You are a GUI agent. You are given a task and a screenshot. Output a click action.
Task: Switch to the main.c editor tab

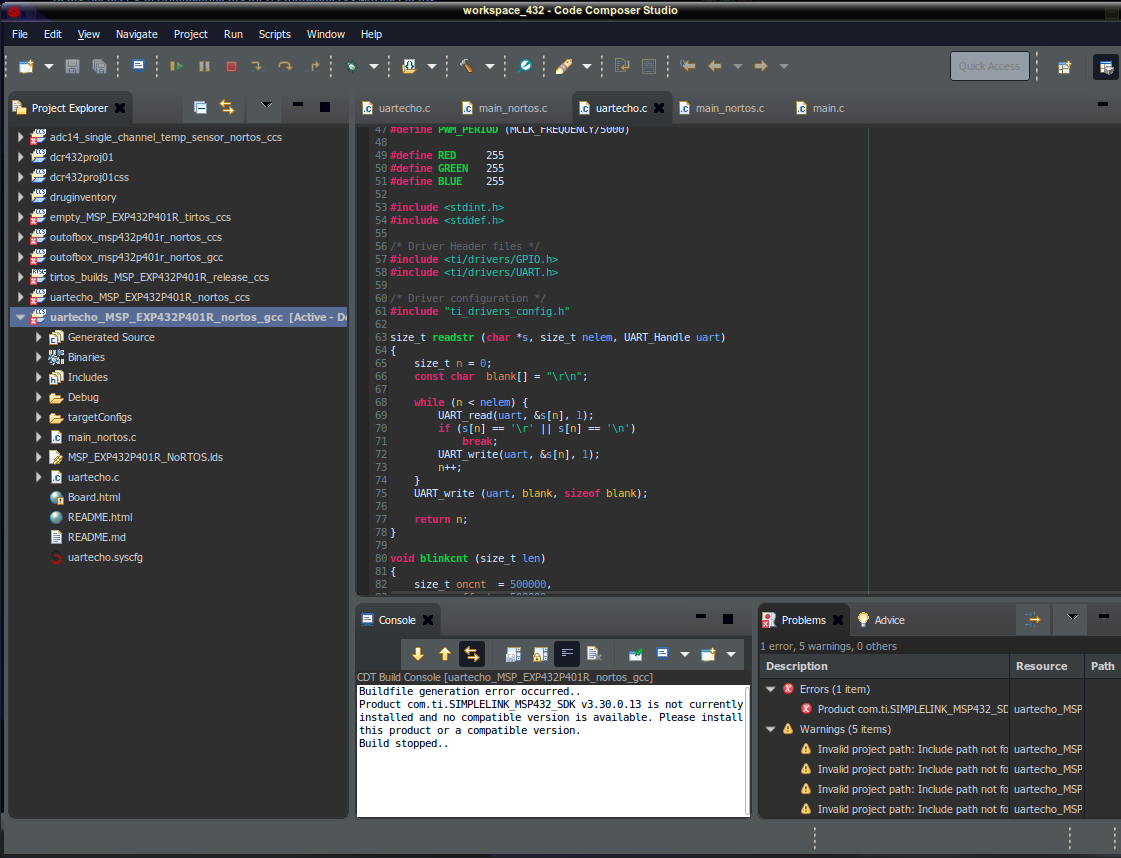(828, 108)
